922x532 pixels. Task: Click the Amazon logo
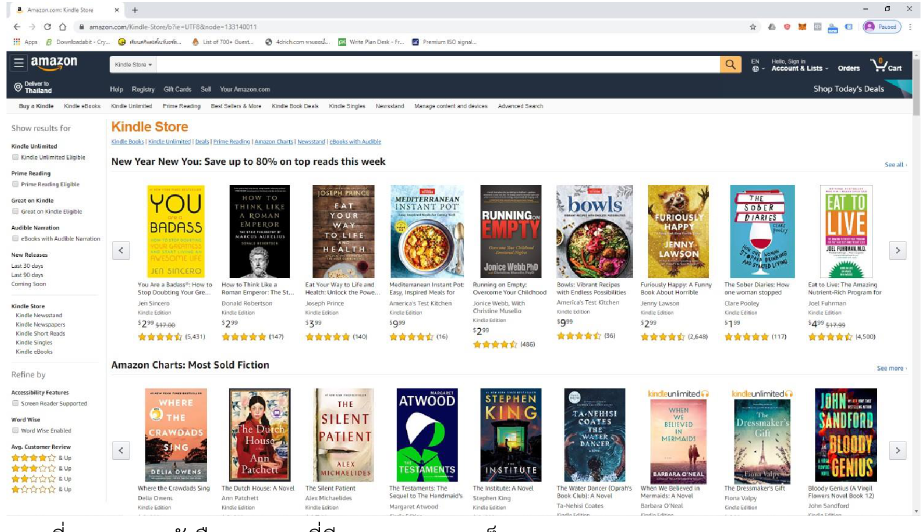[54, 63]
